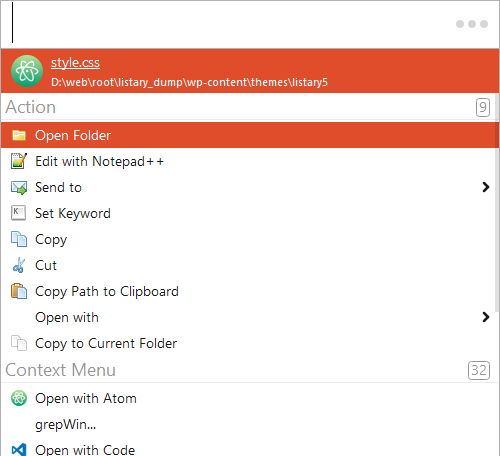The width and height of the screenshot is (500, 456).
Task: Expand the Open with submenu arrow
Action: click(486, 317)
